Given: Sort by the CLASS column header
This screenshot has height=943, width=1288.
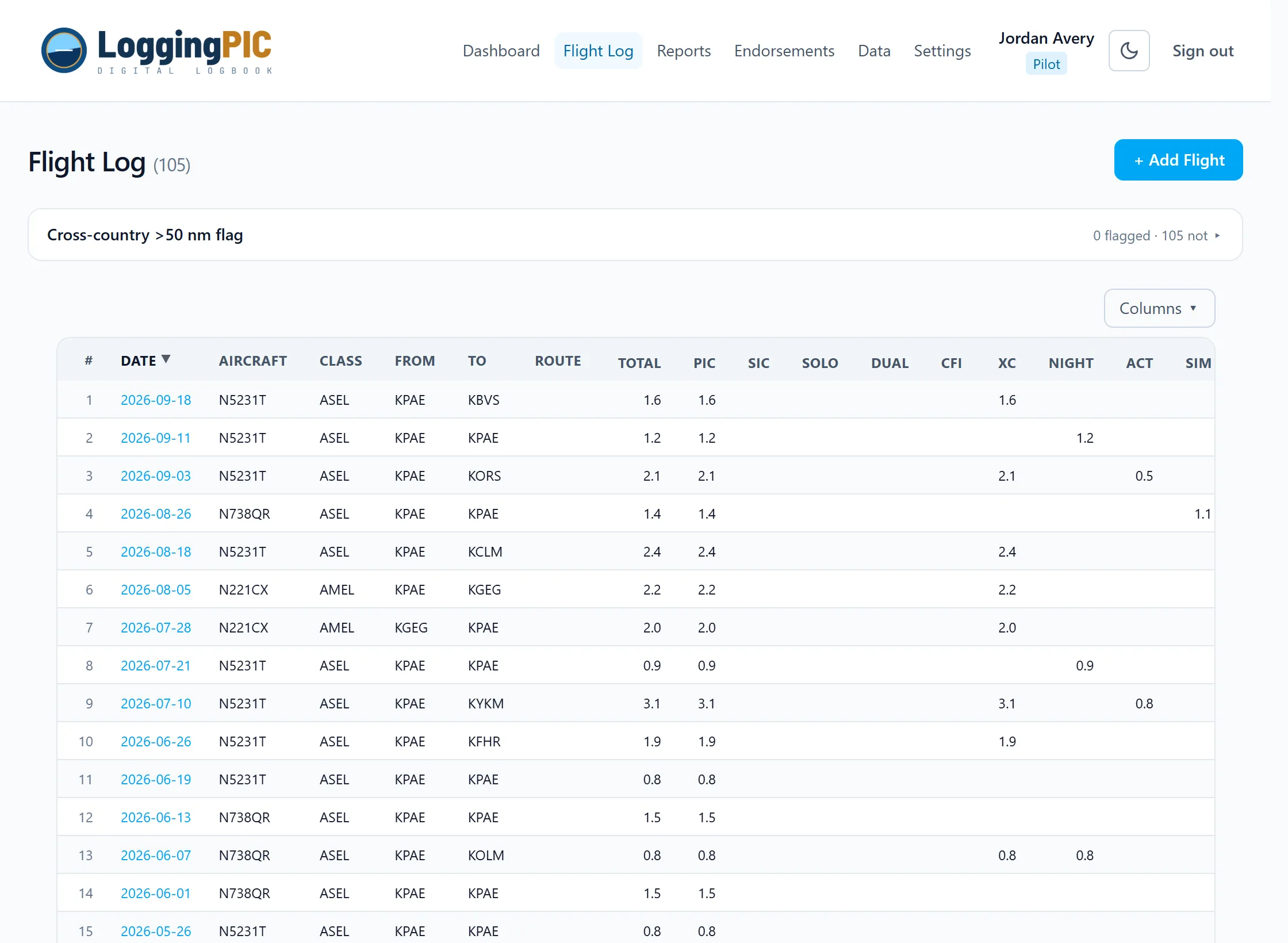Looking at the screenshot, I should tap(340, 361).
